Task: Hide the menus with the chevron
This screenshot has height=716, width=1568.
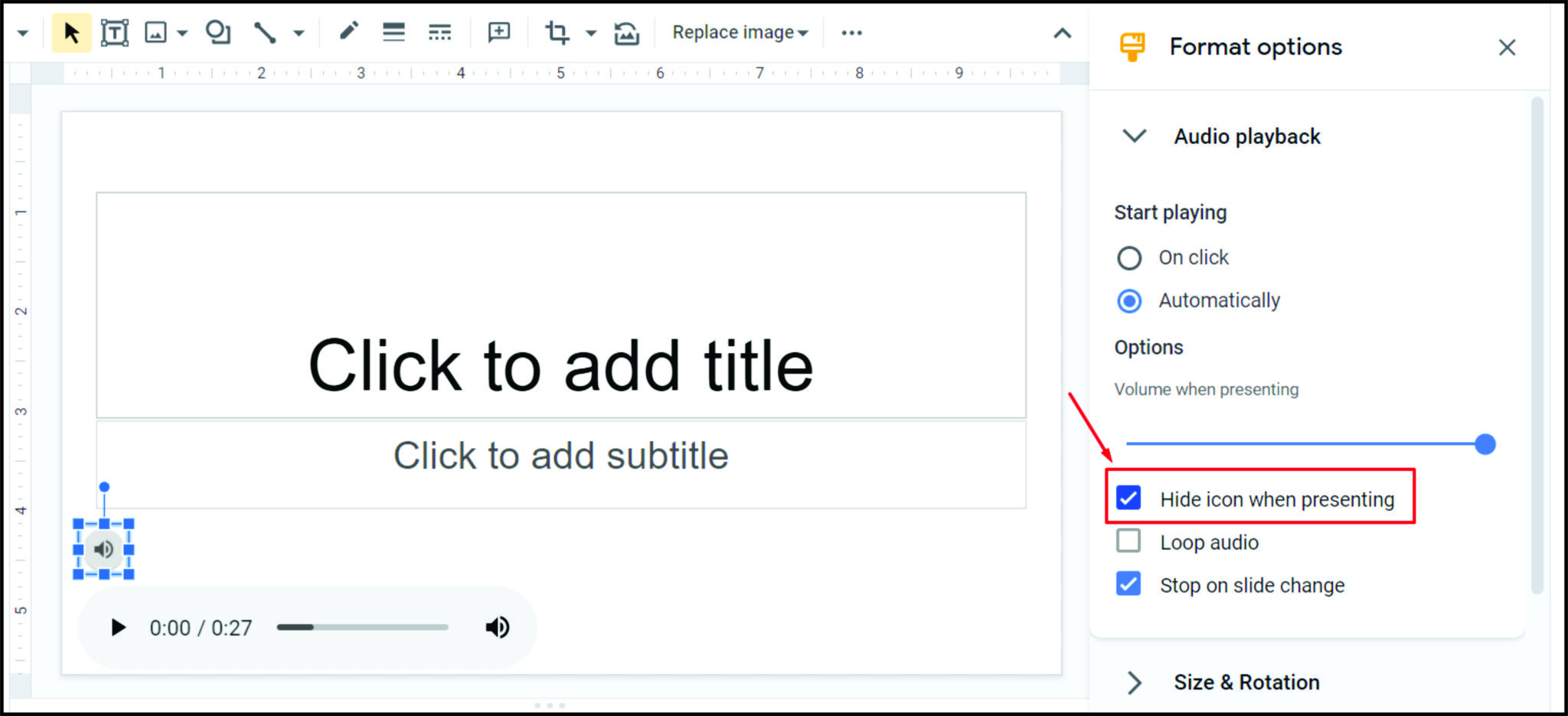Action: (1061, 33)
